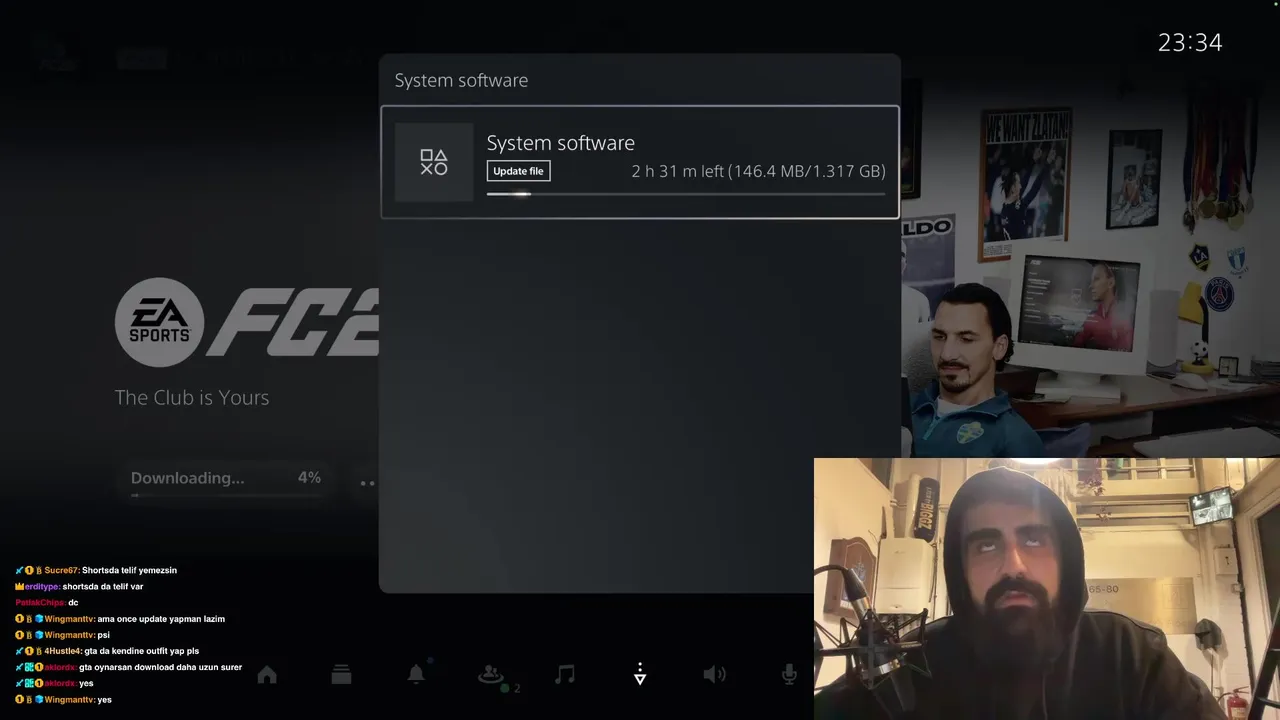
Task: Click the System software download progress bar
Action: [x=686, y=194]
